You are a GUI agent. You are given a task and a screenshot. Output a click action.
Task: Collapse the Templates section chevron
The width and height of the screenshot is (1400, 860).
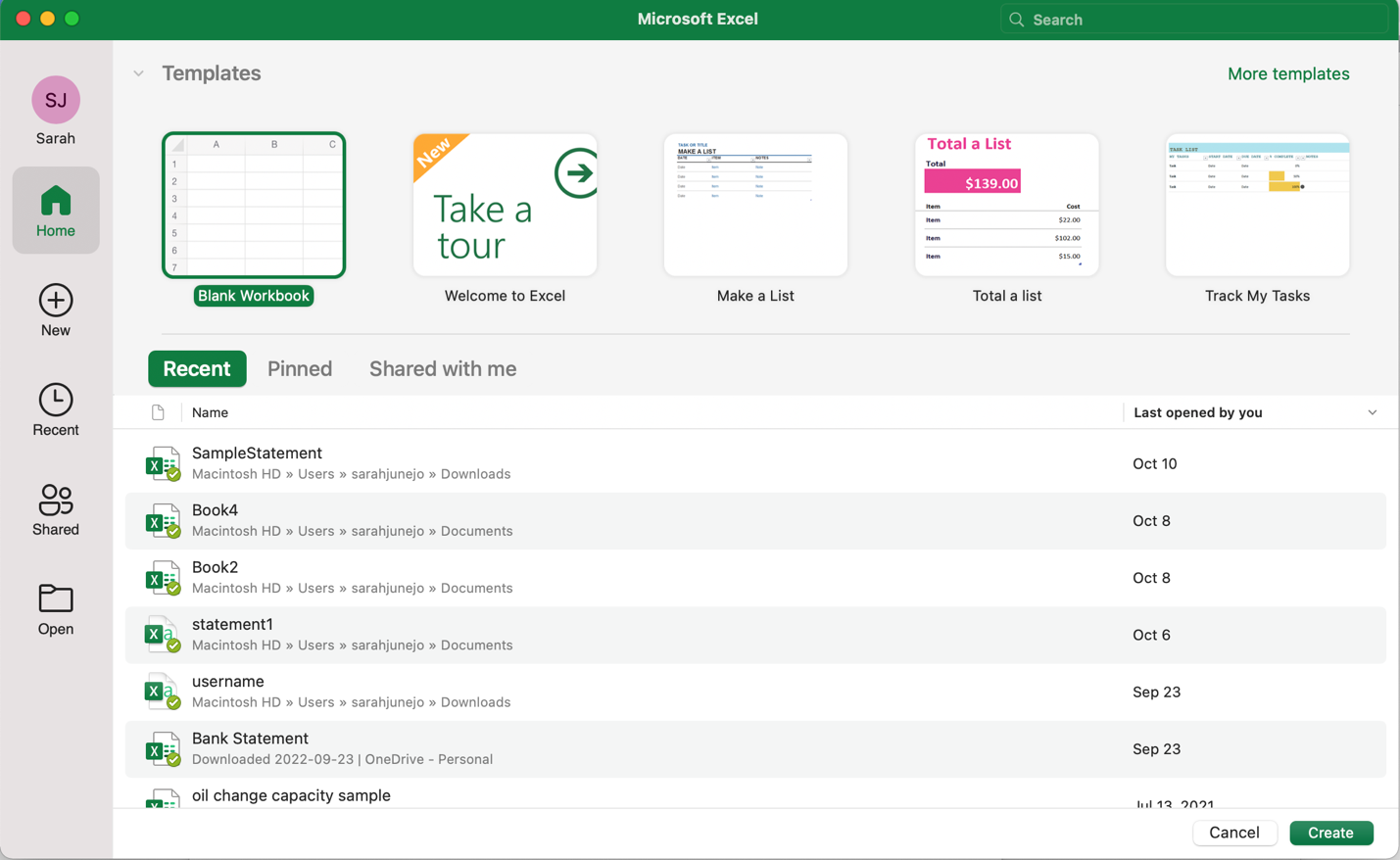[x=138, y=73]
